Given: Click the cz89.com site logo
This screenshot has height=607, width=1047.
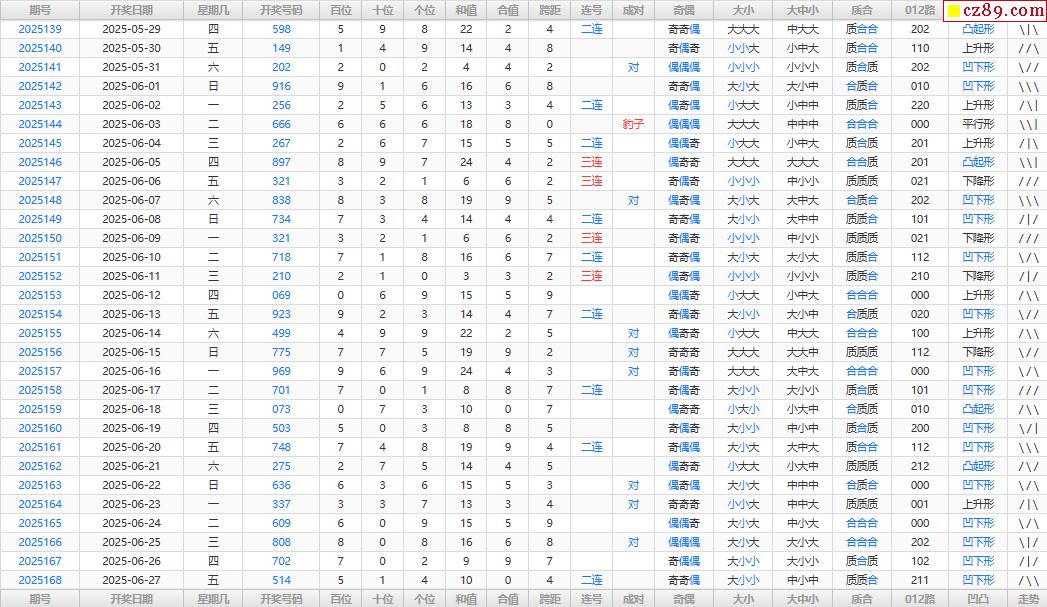Looking at the screenshot, I should (x=995, y=11).
